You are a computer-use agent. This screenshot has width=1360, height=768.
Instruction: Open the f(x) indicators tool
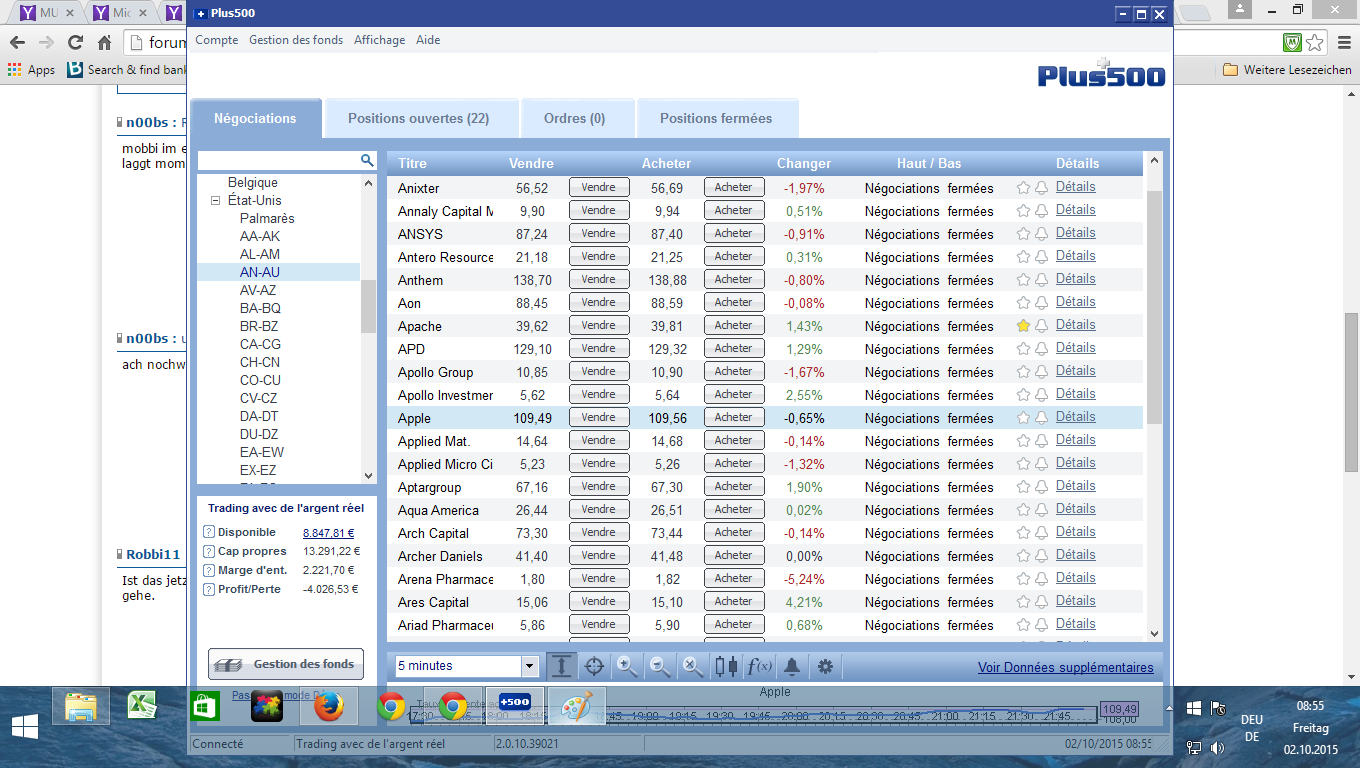(x=760, y=666)
